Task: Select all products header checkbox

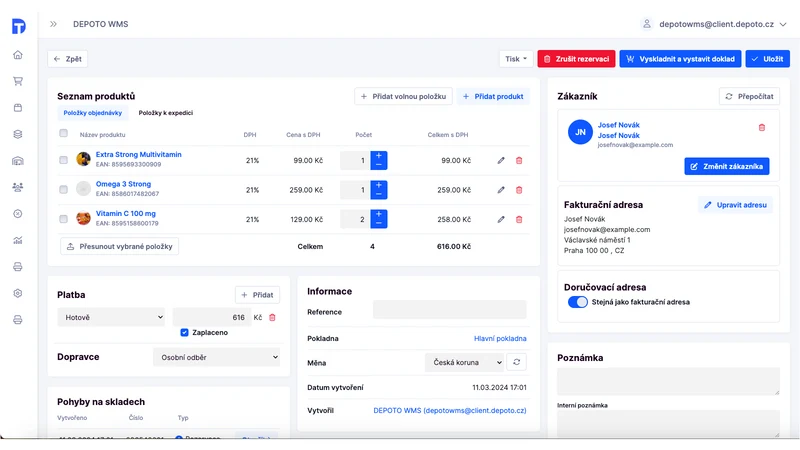Action: [x=63, y=133]
